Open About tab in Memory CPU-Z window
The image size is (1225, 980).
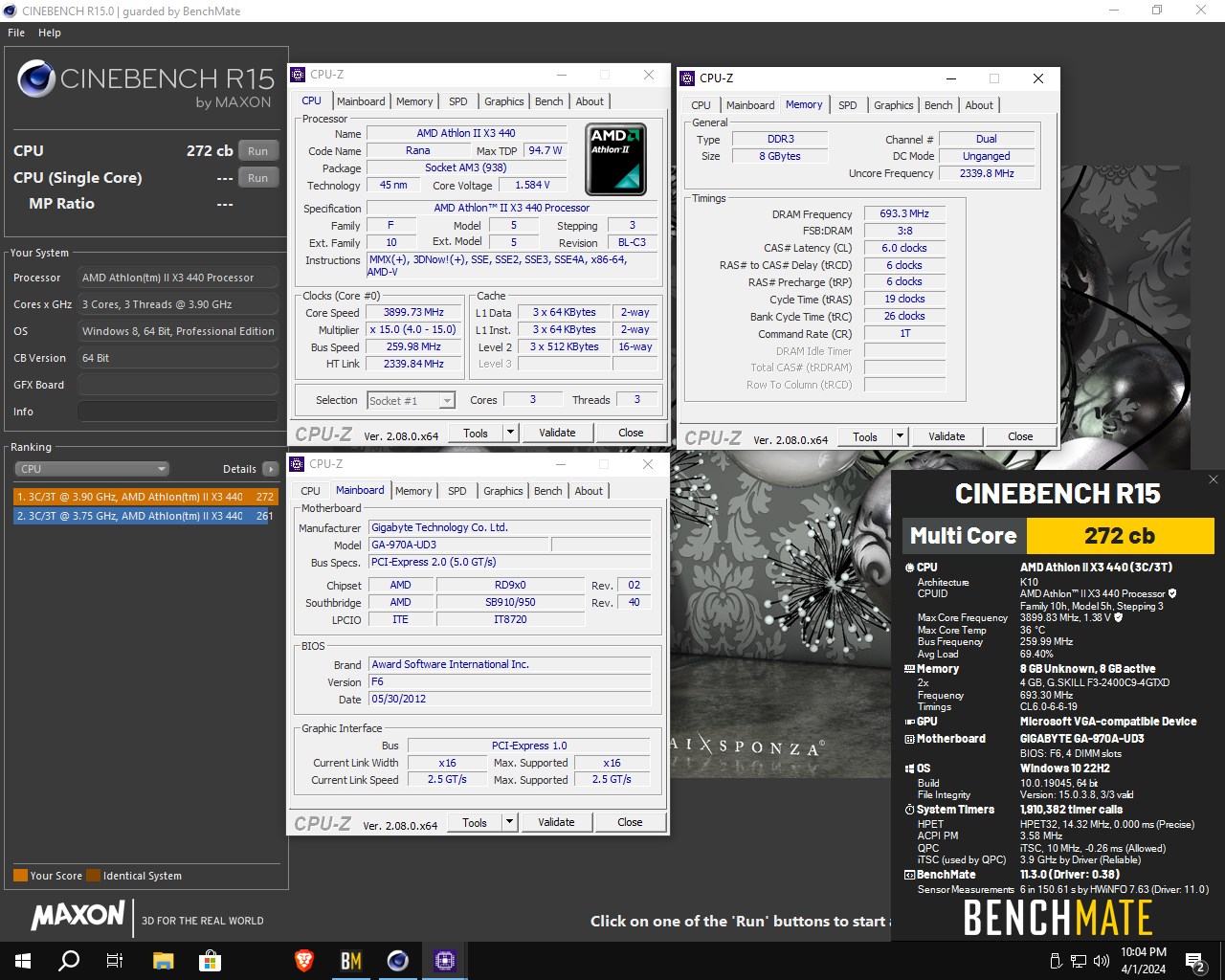[x=979, y=105]
